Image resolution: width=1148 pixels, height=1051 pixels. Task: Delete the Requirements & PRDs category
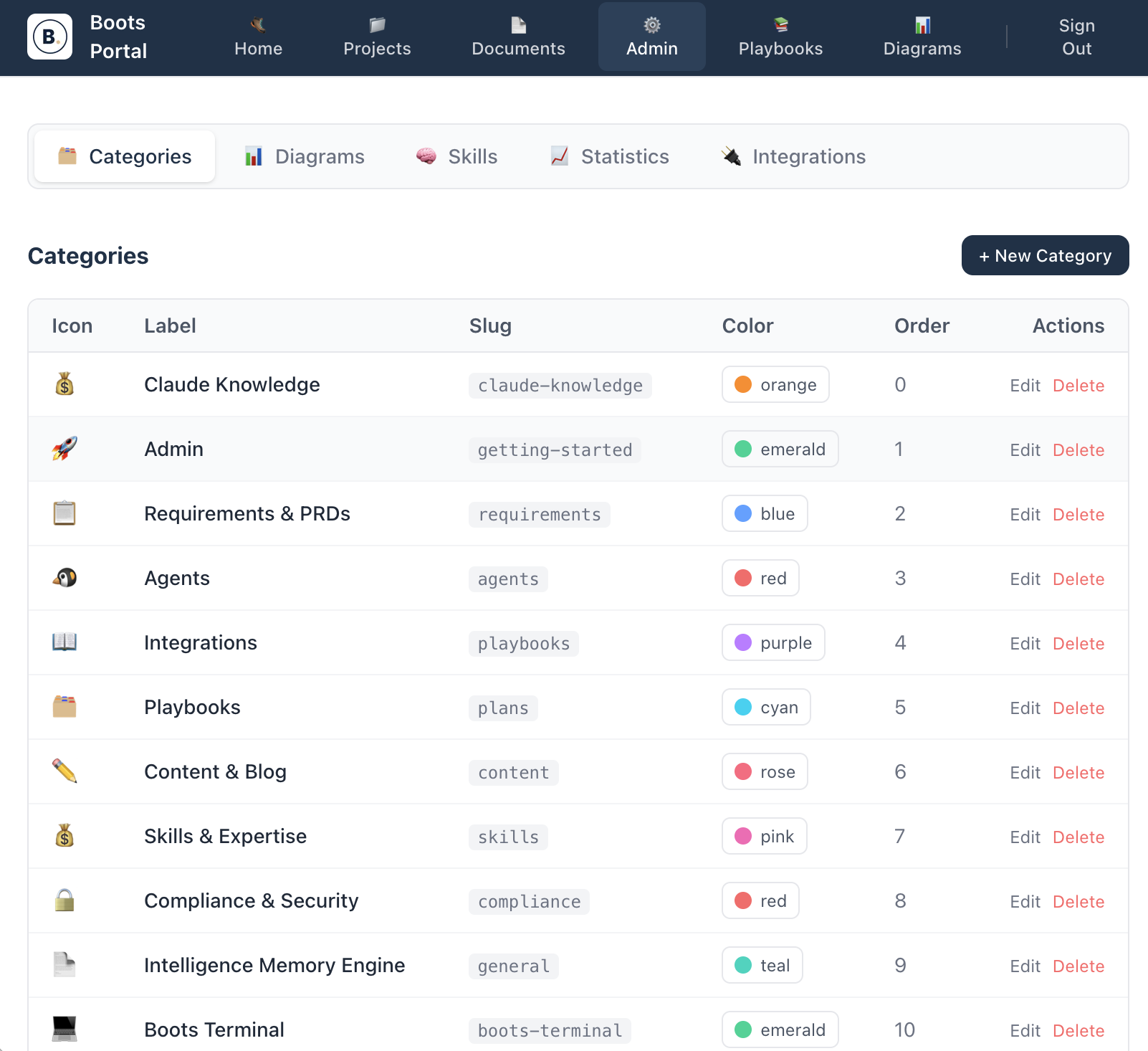(x=1078, y=515)
